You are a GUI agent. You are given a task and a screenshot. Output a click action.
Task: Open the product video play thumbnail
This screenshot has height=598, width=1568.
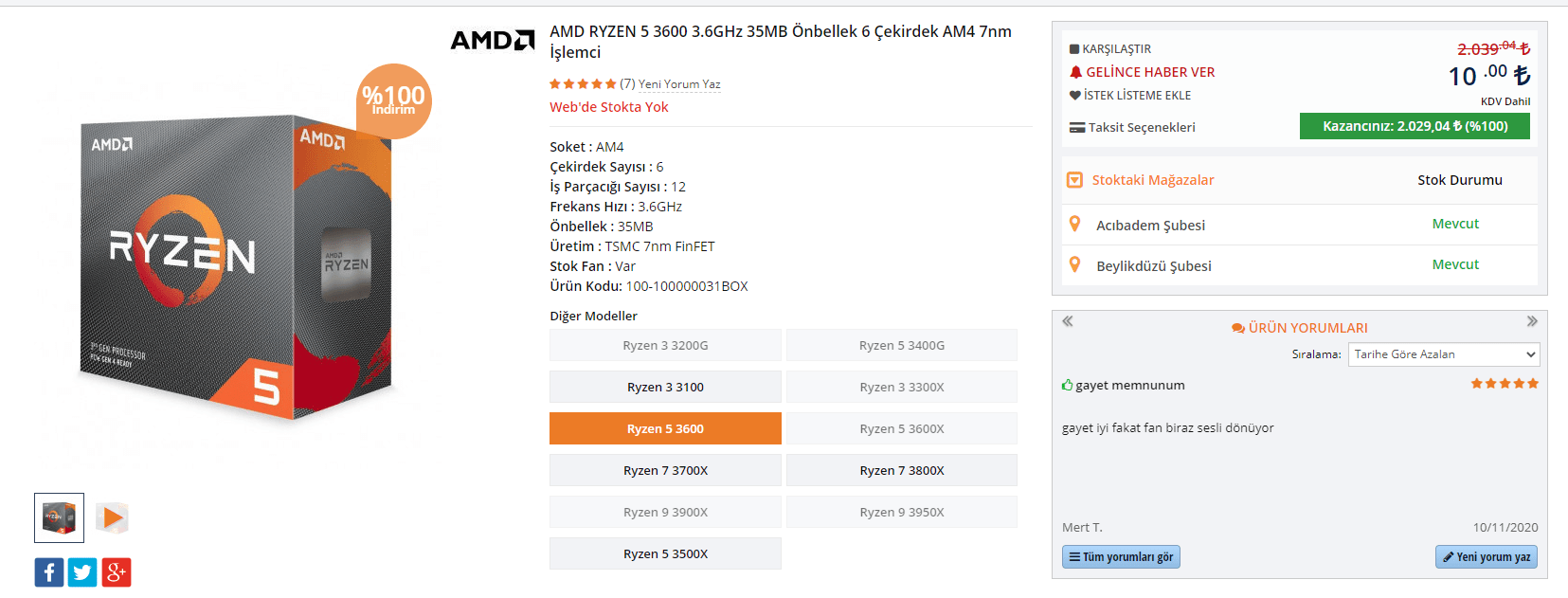[x=112, y=517]
